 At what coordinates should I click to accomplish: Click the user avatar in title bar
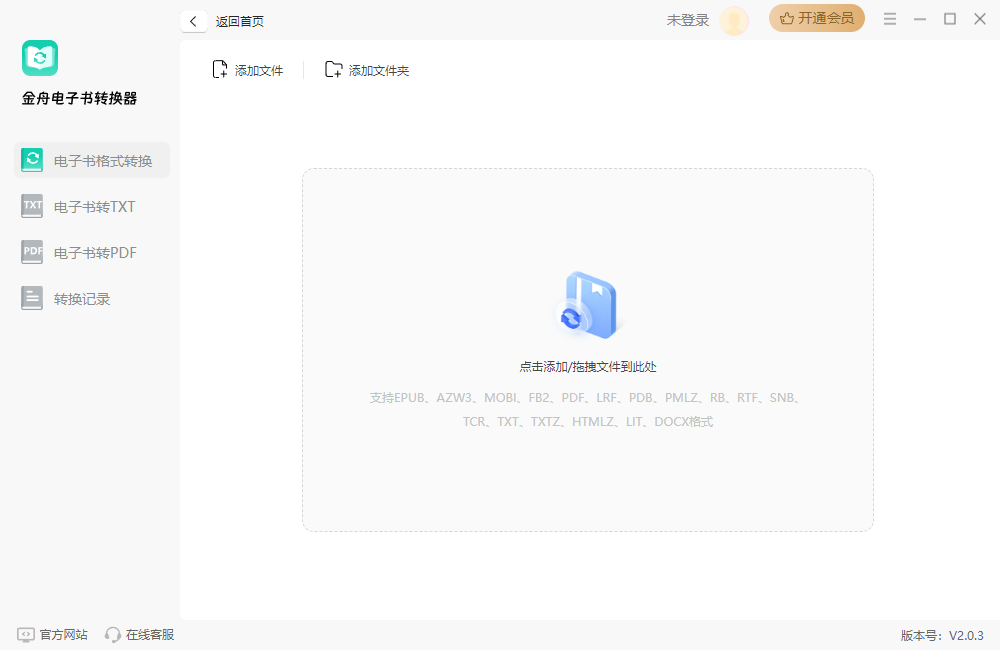734,20
